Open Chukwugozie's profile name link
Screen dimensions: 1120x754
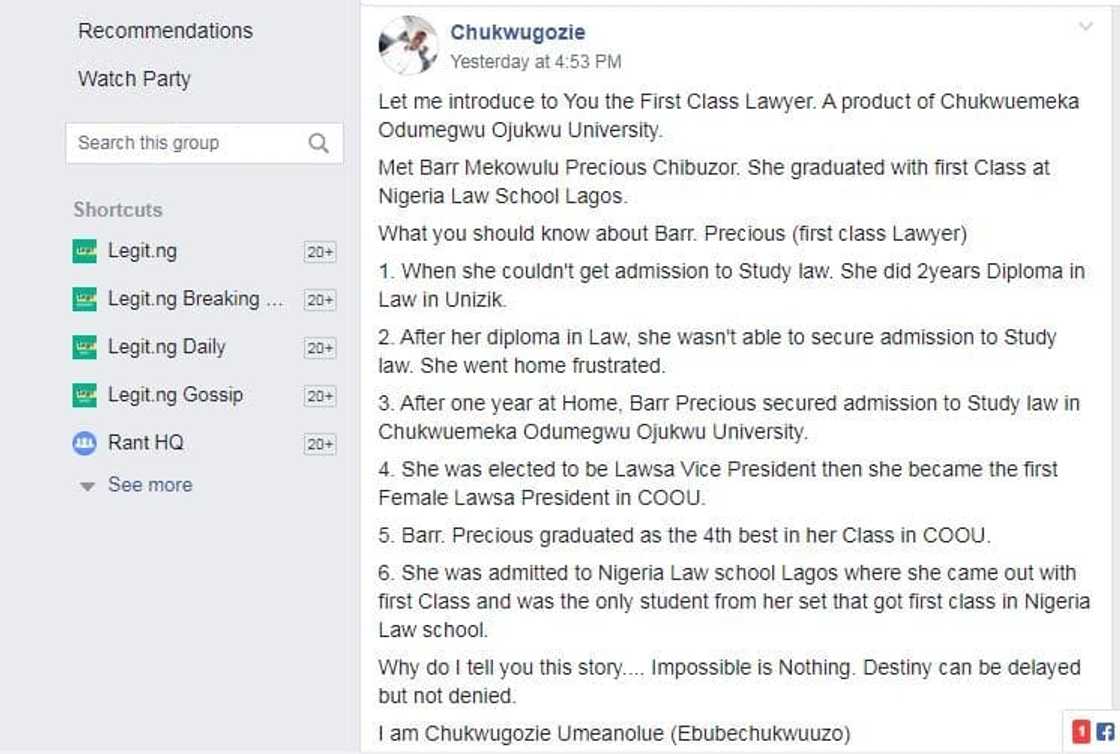pyautogui.click(x=517, y=32)
